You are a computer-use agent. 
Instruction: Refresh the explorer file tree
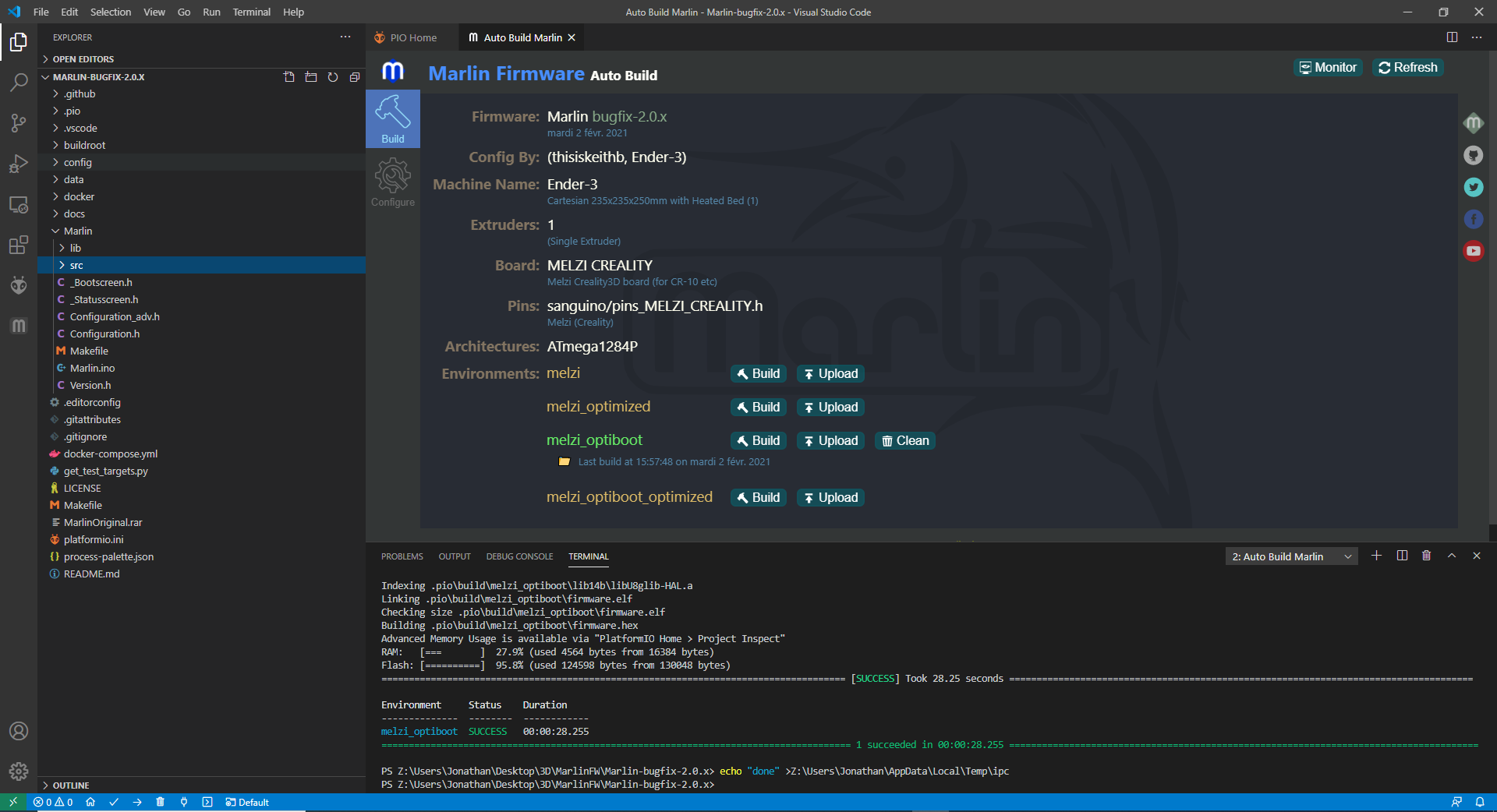tap(333, 77)
